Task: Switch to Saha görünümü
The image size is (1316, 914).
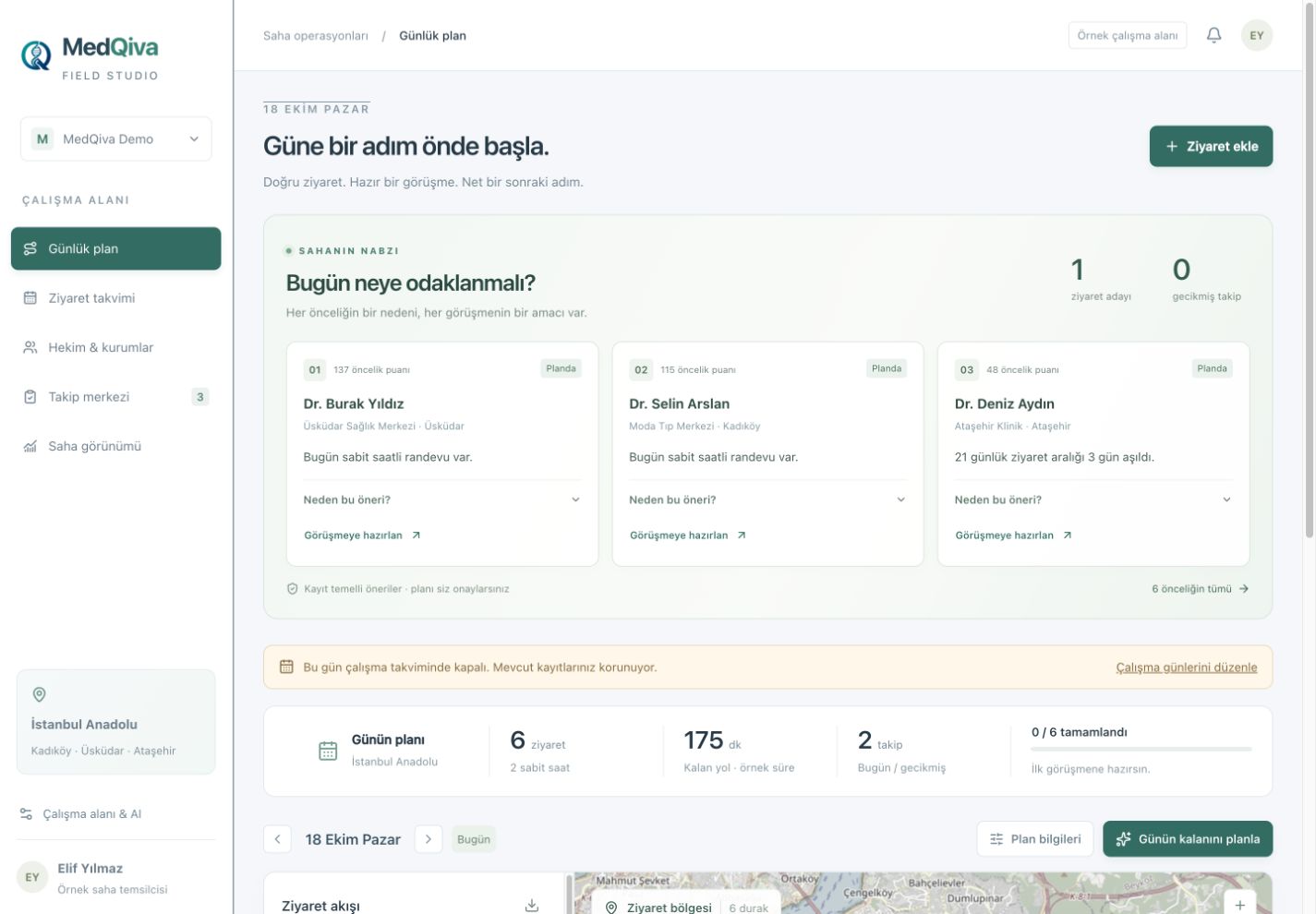Action: point(116,446)
